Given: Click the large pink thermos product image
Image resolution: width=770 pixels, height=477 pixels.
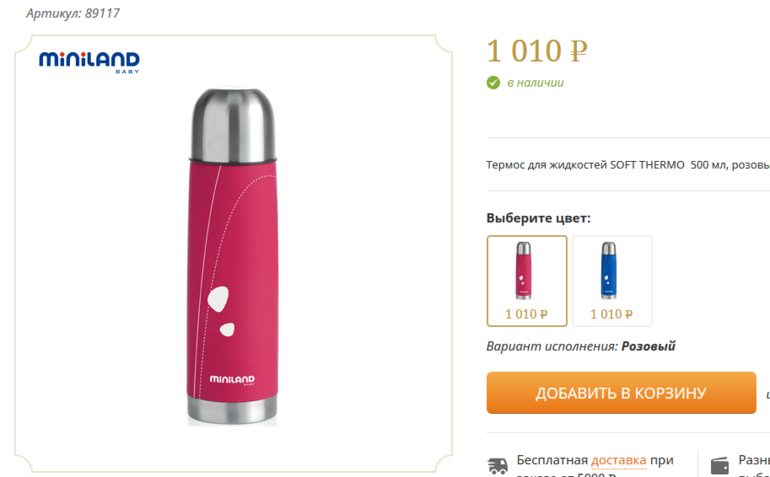Looking at the screenshot, I should [233, 257].
